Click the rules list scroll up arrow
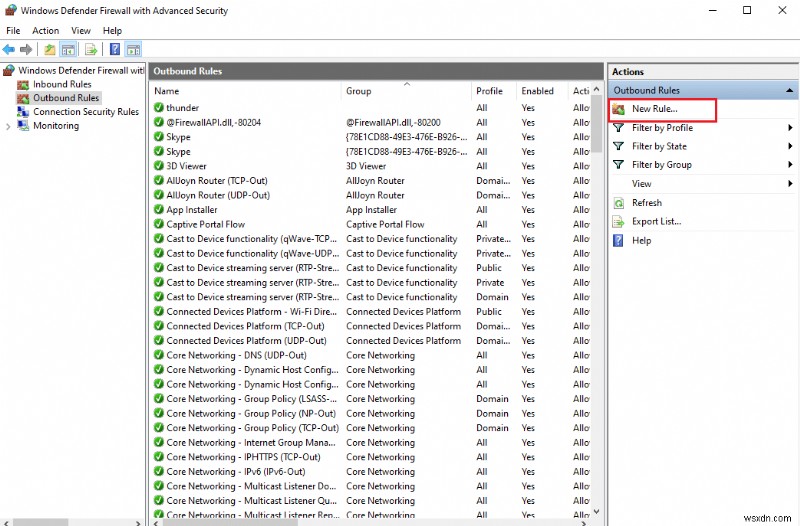This screenshot has width=800, height=526. coord(596,90)
